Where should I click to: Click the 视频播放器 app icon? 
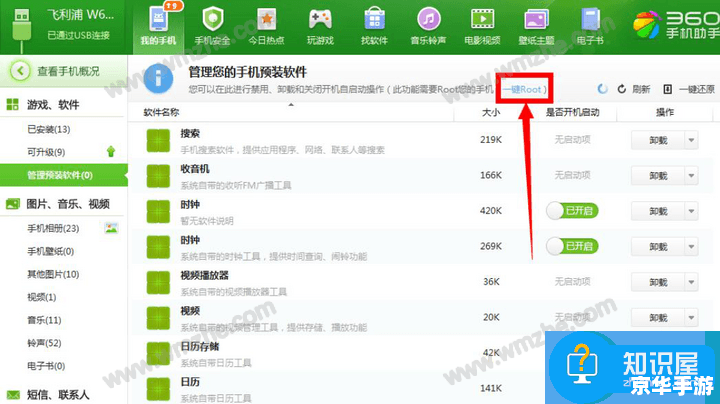click(x=158, y=282)
